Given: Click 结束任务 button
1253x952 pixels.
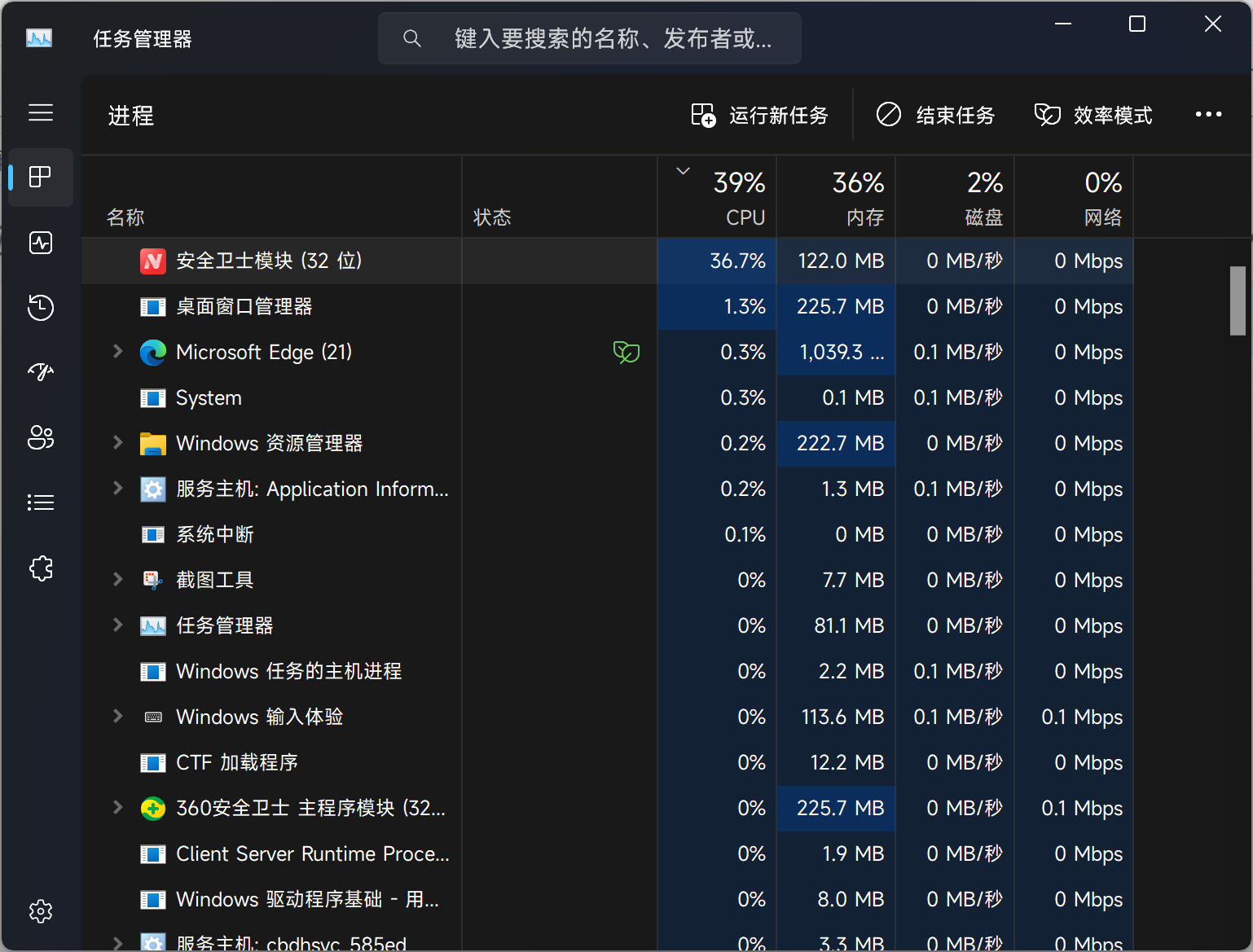Looking at the screenshot, I should pos(936,115).
